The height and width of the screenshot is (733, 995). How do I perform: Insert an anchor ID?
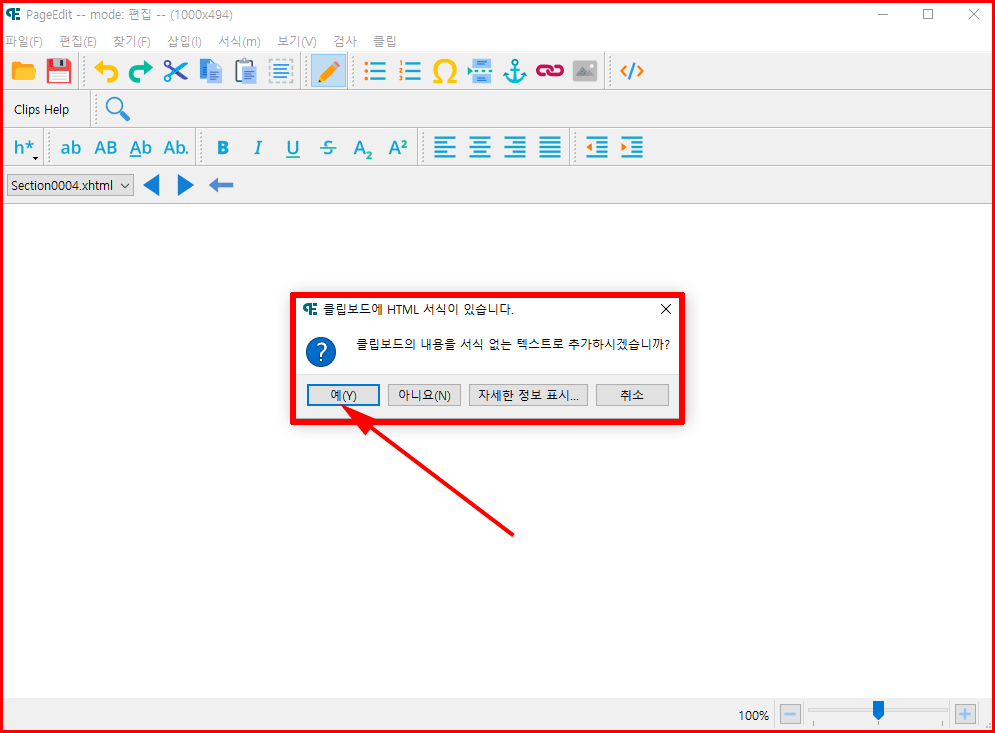[x=515, y=71]
